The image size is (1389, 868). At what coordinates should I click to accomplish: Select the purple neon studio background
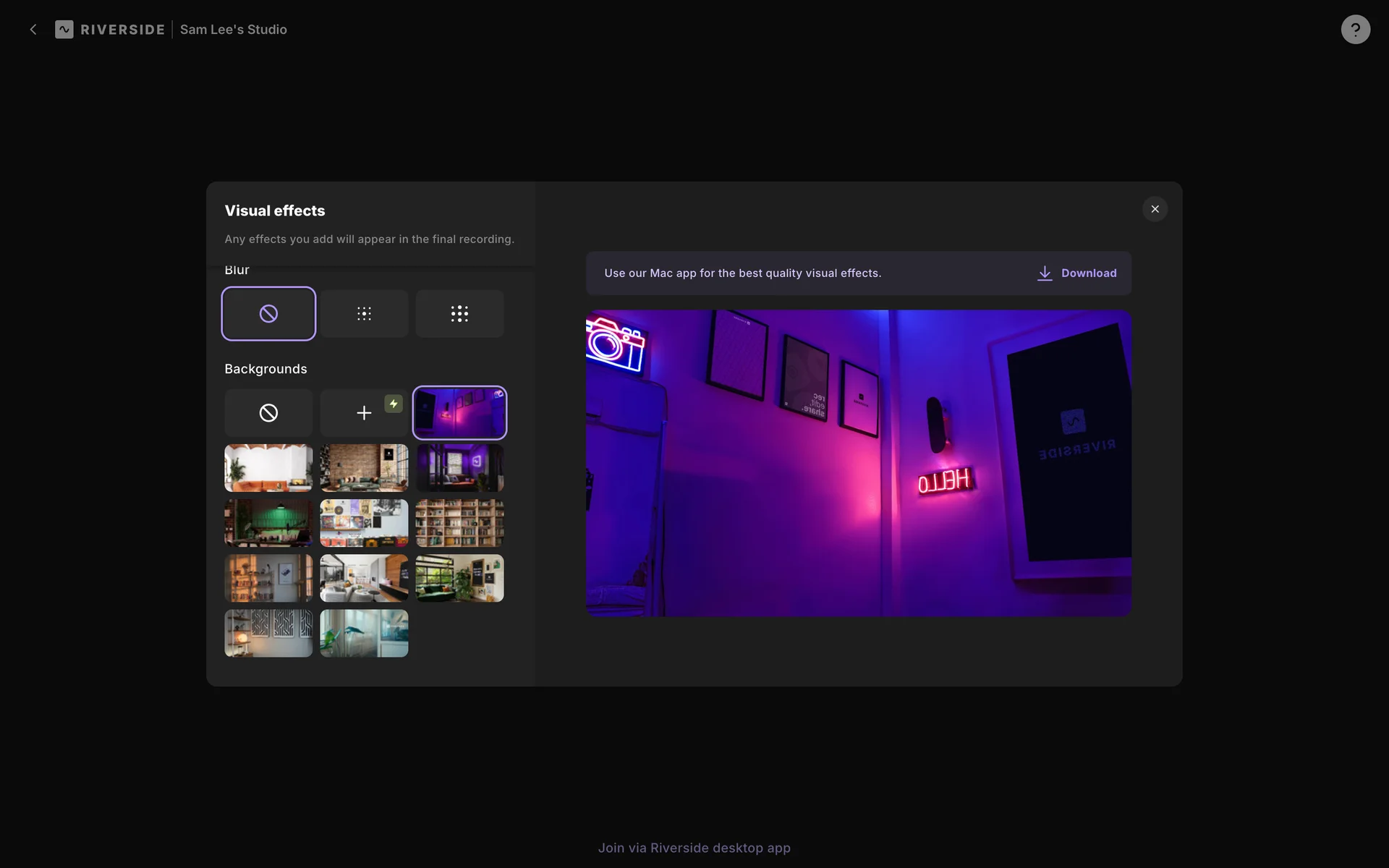pyautogui.click(x=459, y=412)
